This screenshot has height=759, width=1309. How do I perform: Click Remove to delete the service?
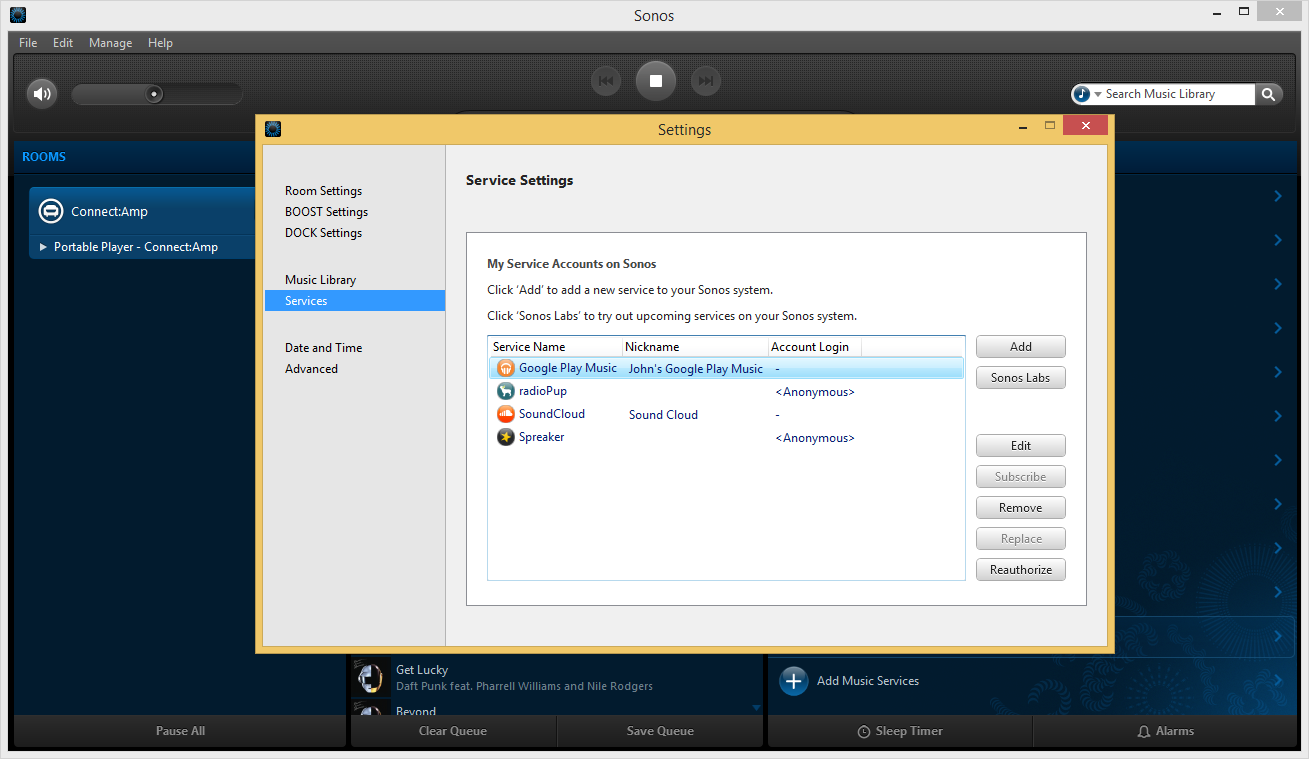coord(1021,508)
